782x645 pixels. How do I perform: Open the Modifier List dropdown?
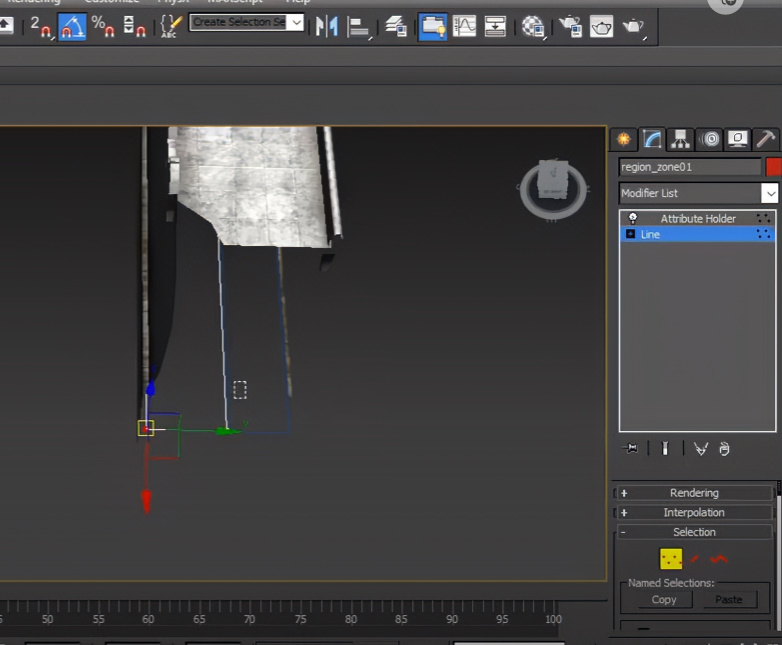(x=698, y=193)
